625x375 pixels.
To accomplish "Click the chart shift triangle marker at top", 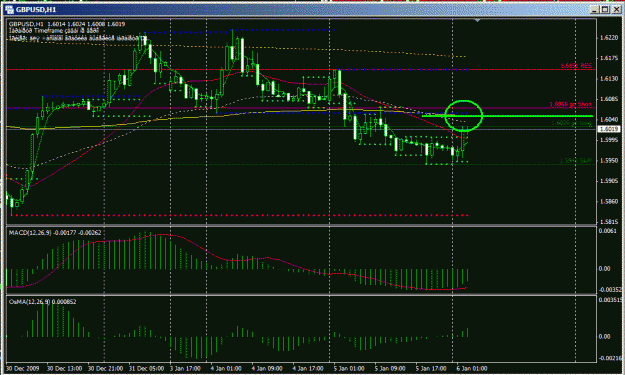I will [x=477, y=20].
